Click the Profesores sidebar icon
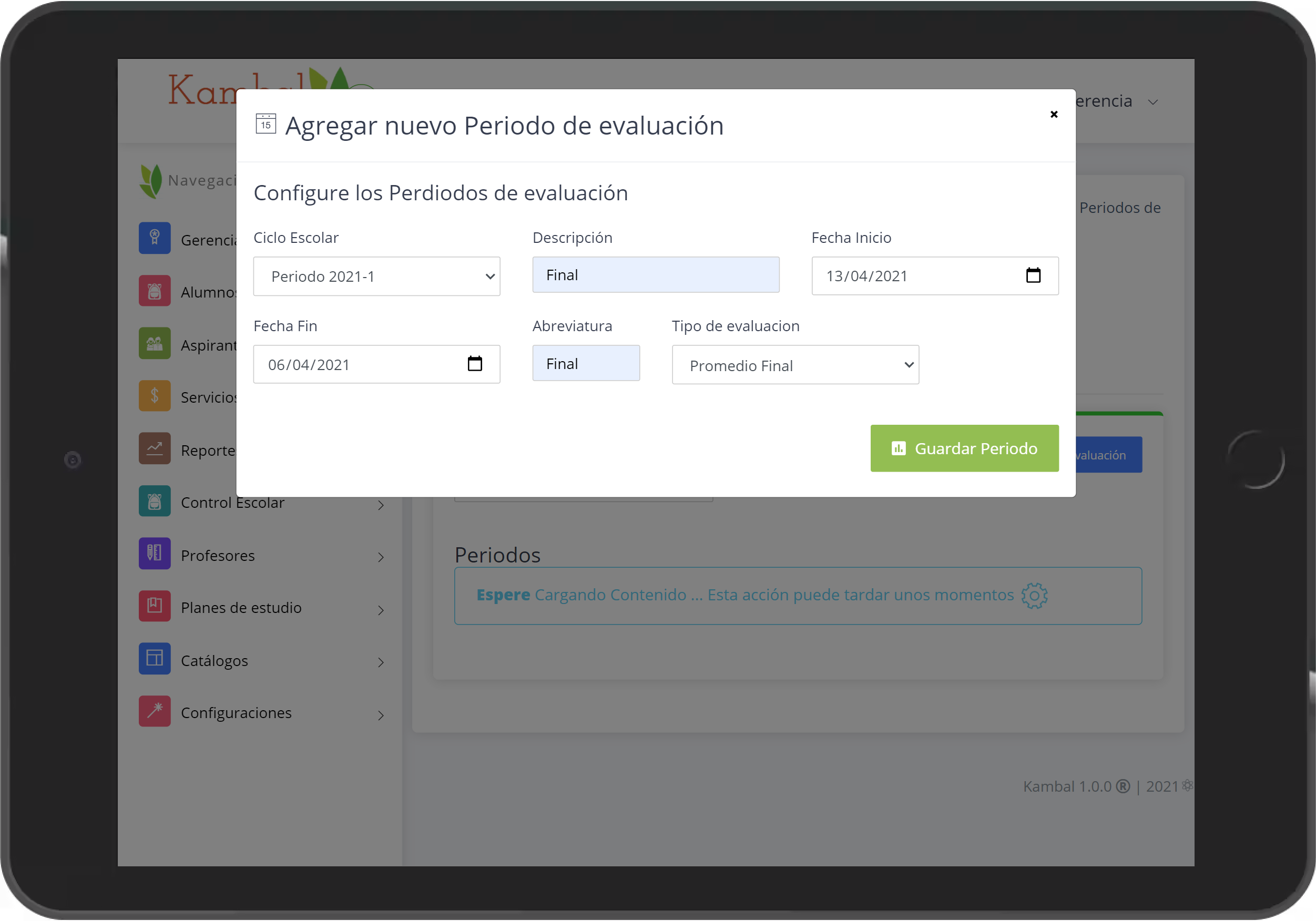Viewport: 1316px width, 921px height. coord(154,554)
